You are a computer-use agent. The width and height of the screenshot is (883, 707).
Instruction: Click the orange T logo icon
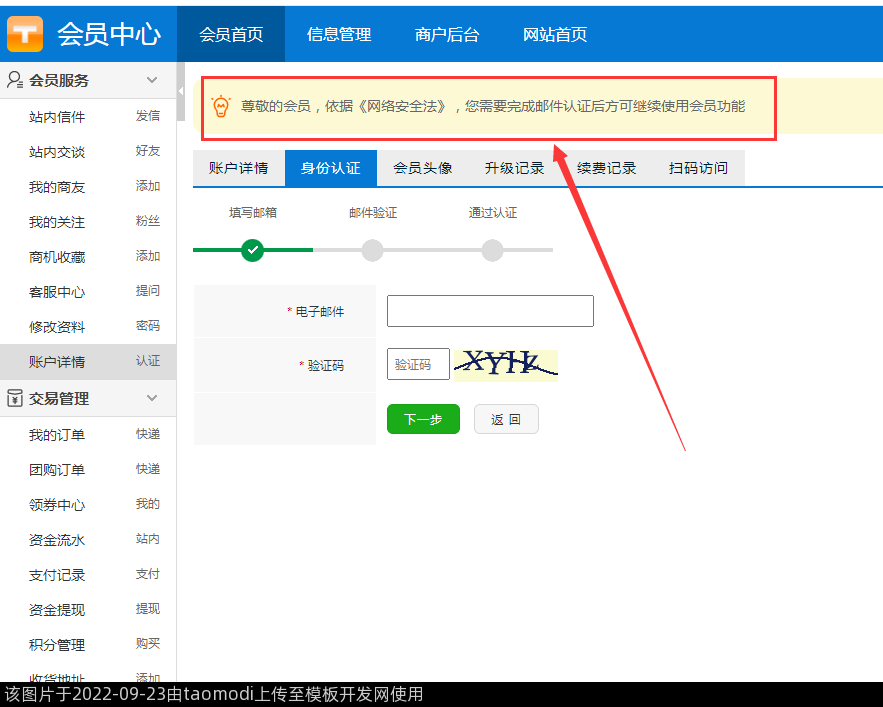click(26, 34)
